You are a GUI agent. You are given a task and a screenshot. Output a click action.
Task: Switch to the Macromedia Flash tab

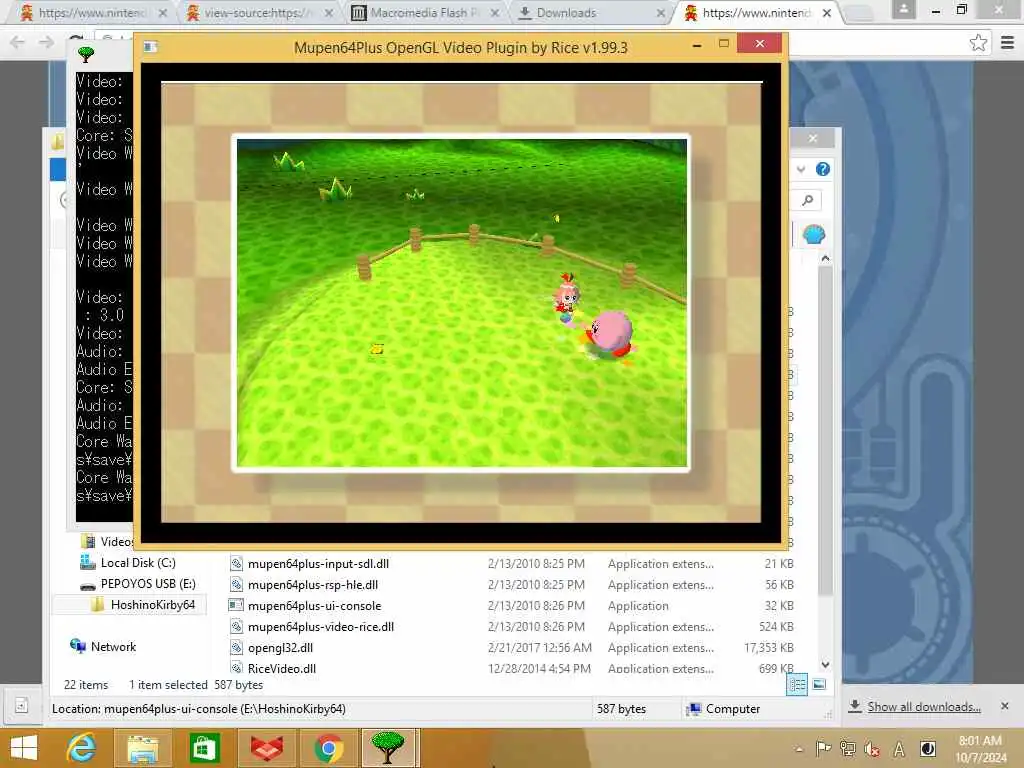(424, 13)
